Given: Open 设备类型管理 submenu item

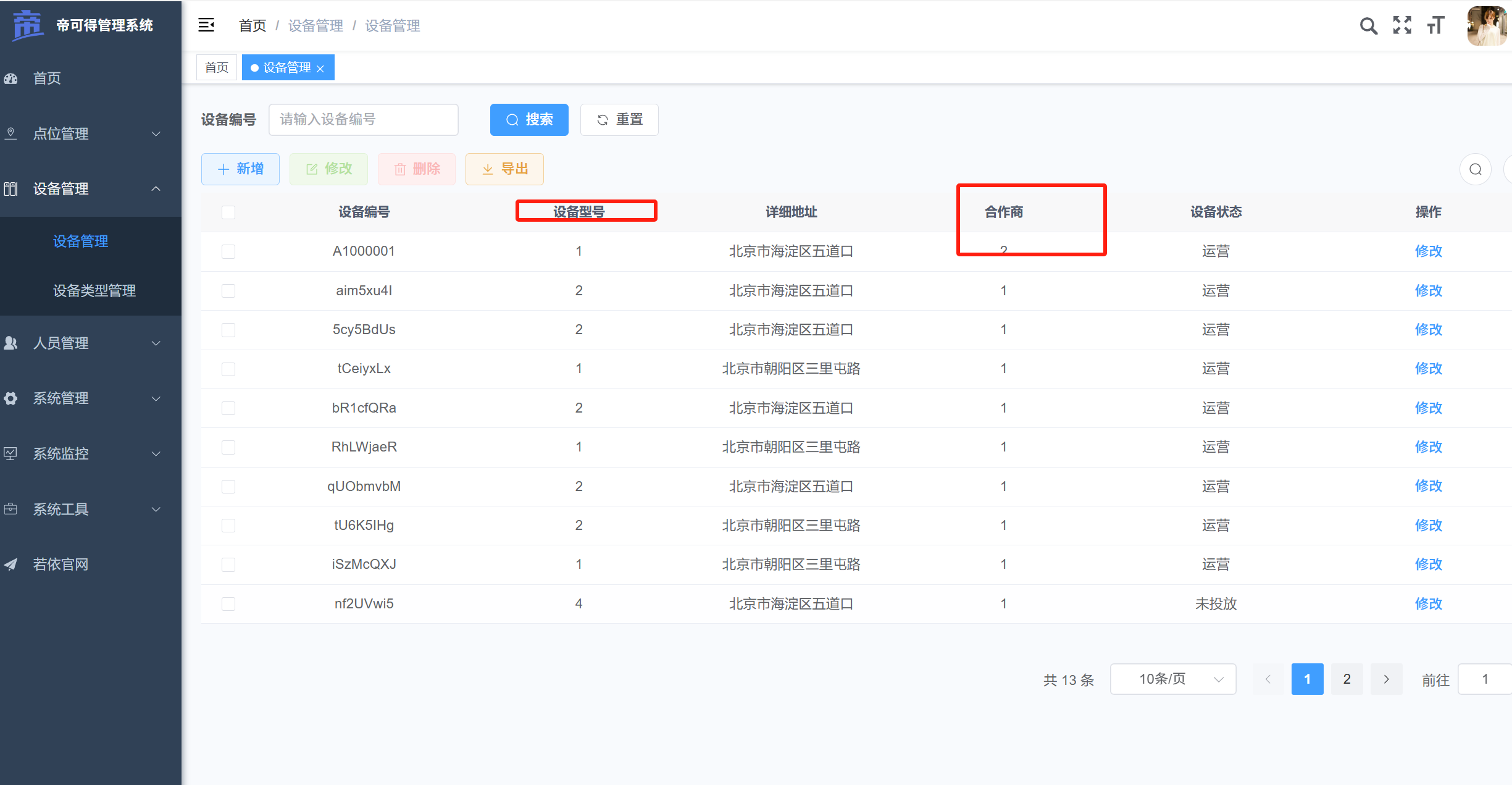Looking at the screenshot, I should [x=94, y=290].
